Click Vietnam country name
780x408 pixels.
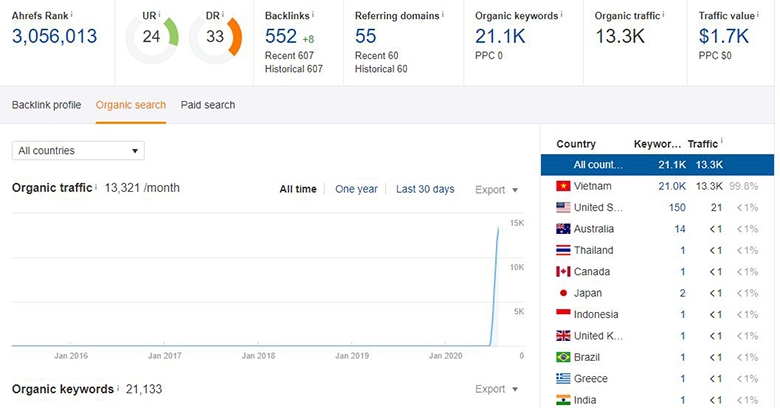point(592,186)
